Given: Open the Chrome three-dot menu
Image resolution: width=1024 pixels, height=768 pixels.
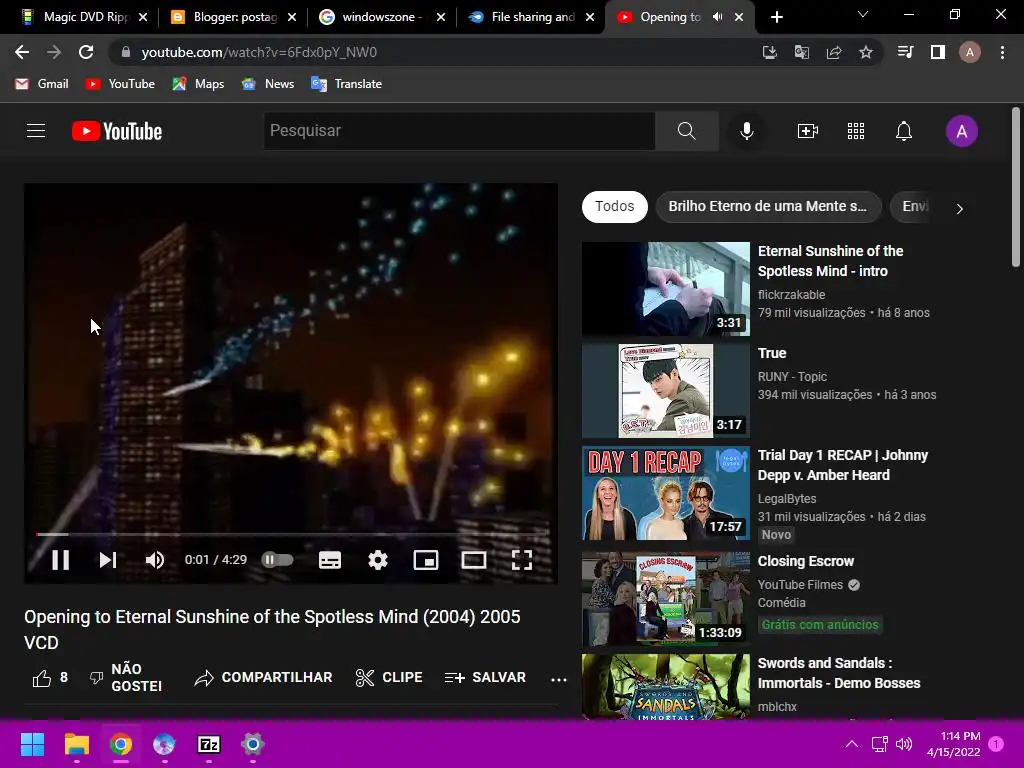Looking at the screenshot, I should (1002, 52).
